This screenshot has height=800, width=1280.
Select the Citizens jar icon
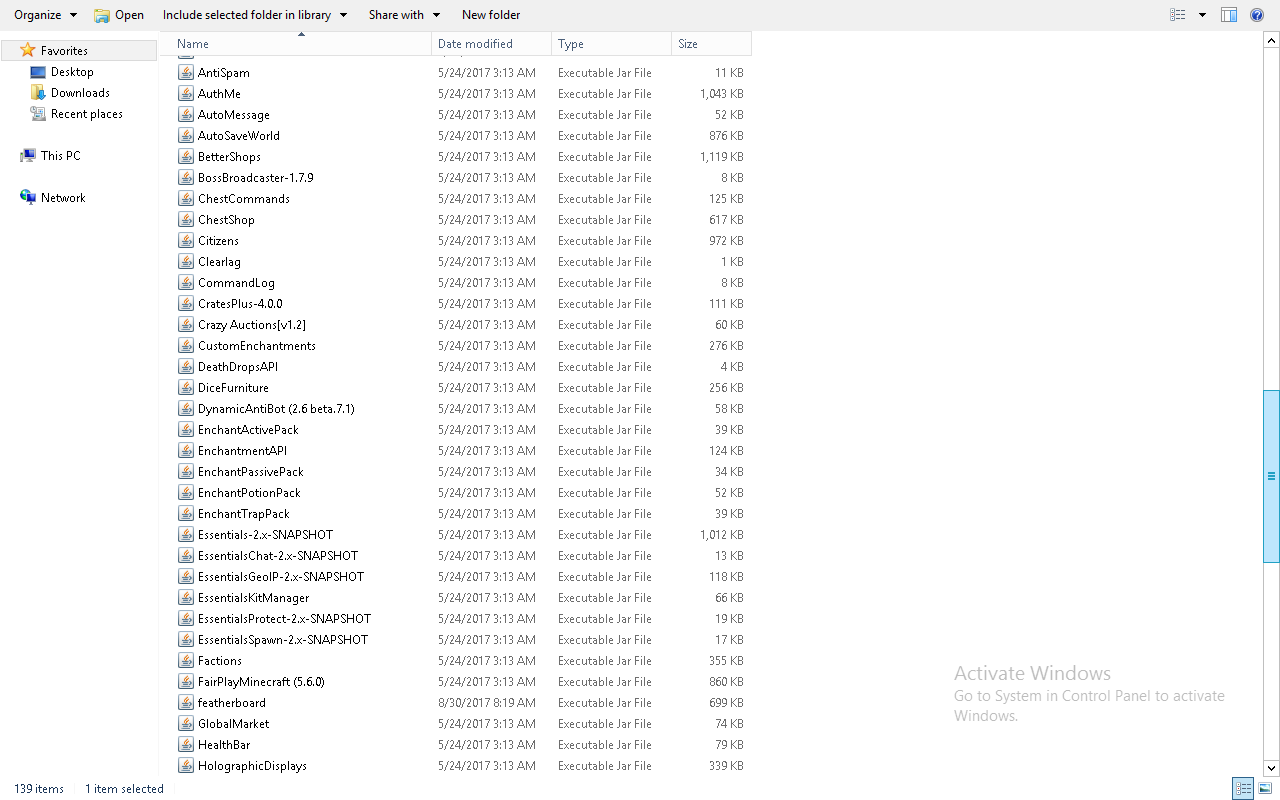(x=186, y=240)
